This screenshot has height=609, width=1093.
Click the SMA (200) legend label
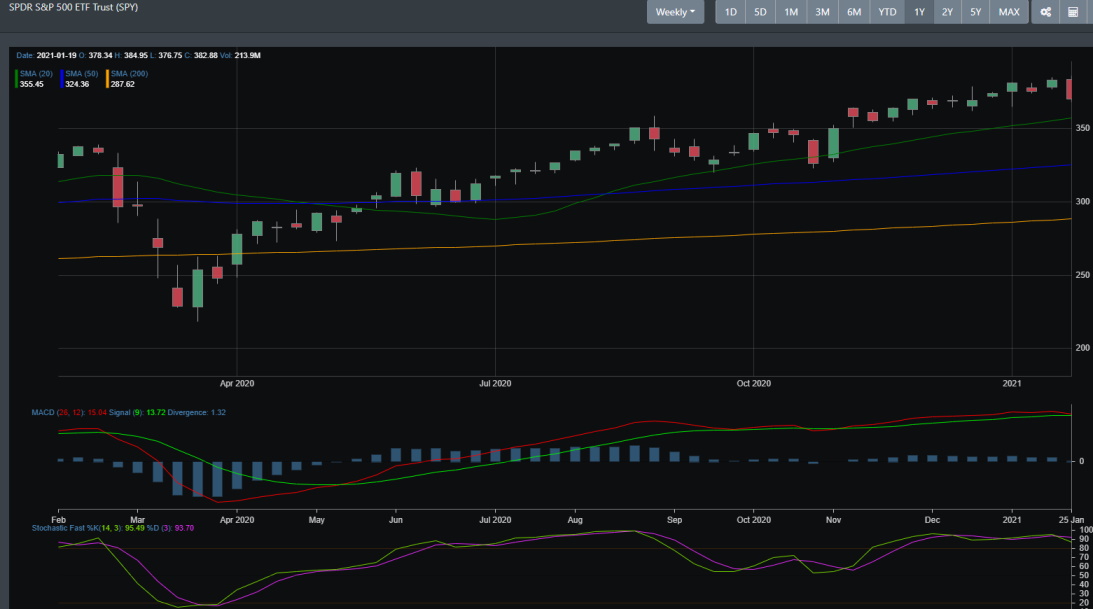129,74
